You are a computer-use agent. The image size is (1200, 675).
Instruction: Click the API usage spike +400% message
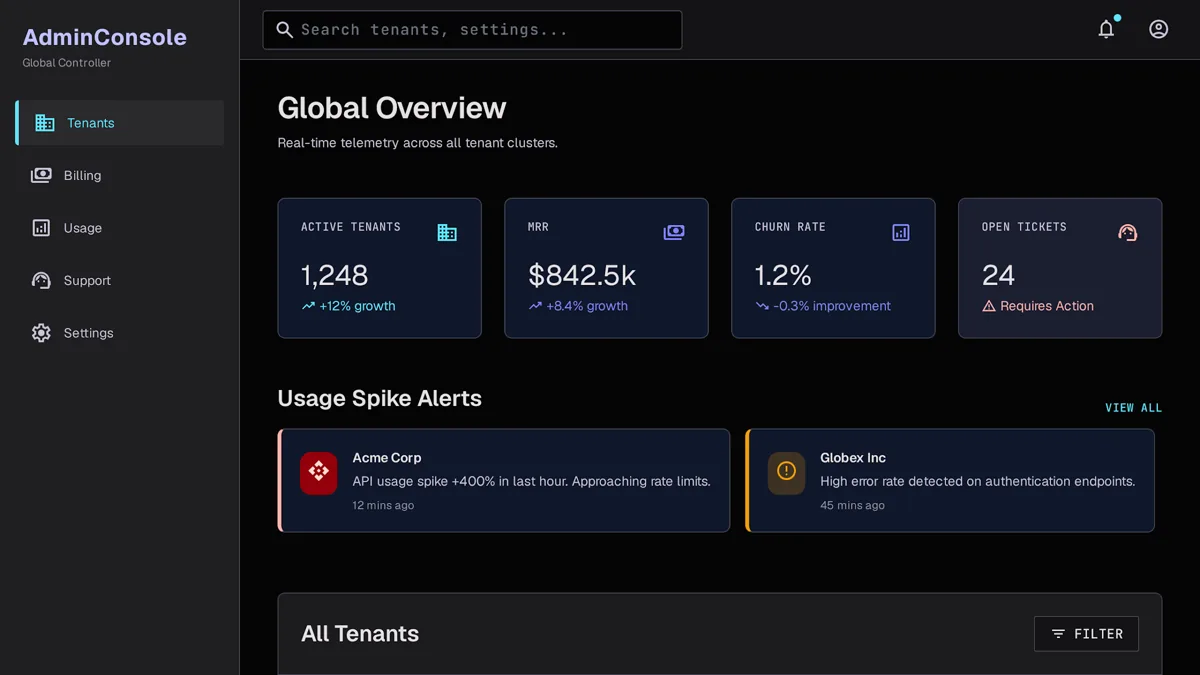coord(531,481)
